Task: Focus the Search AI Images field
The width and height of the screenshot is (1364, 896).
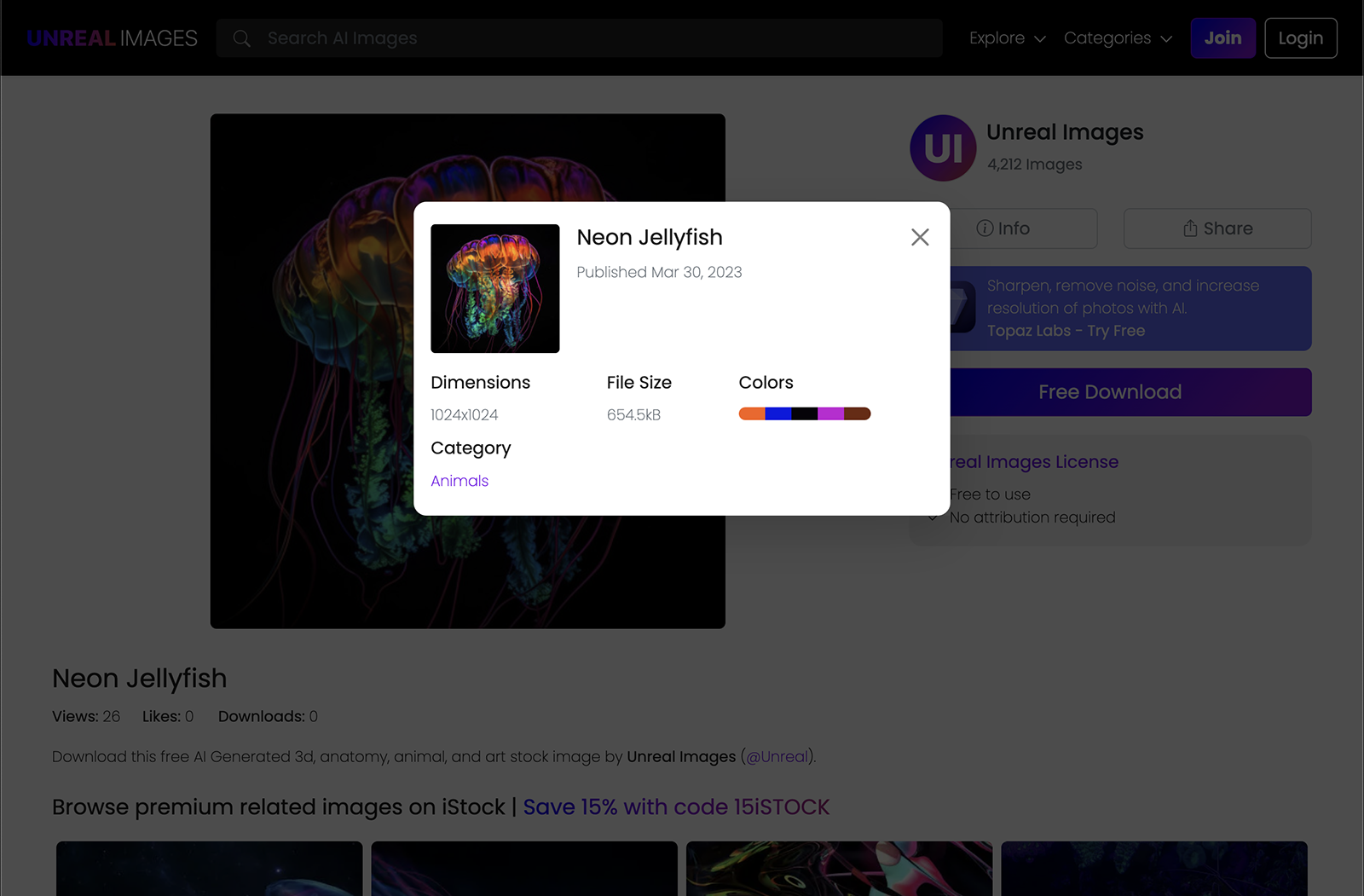Action: 580,38
